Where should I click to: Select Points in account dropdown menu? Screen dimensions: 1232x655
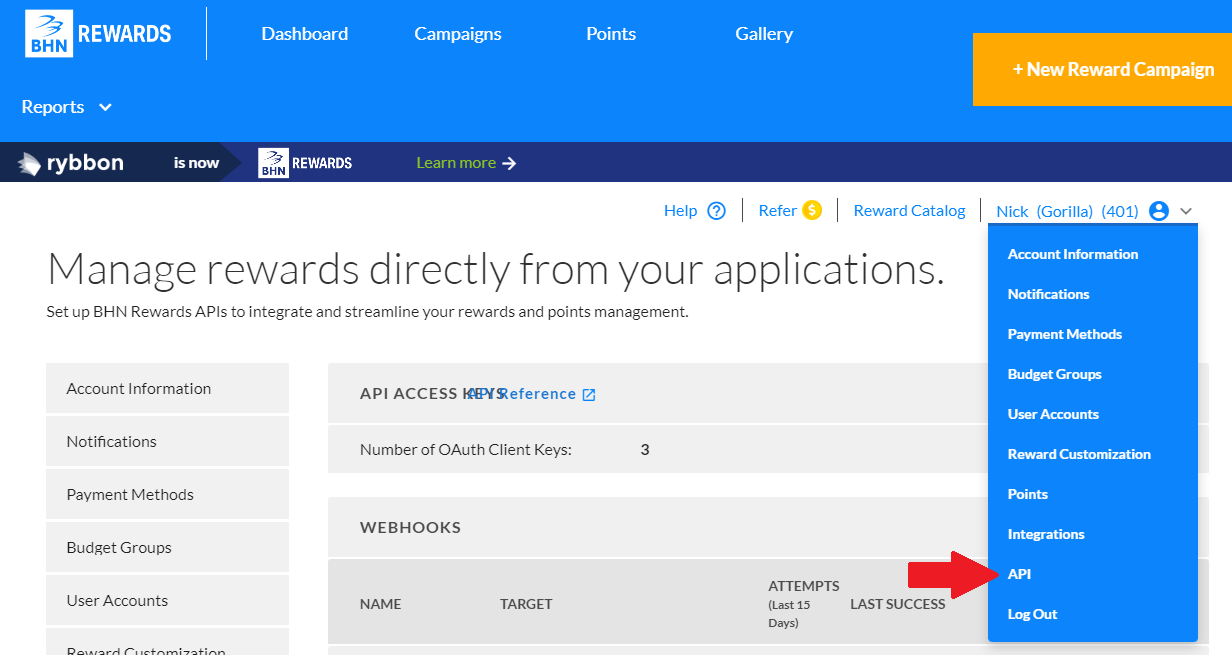[1028, 494]
